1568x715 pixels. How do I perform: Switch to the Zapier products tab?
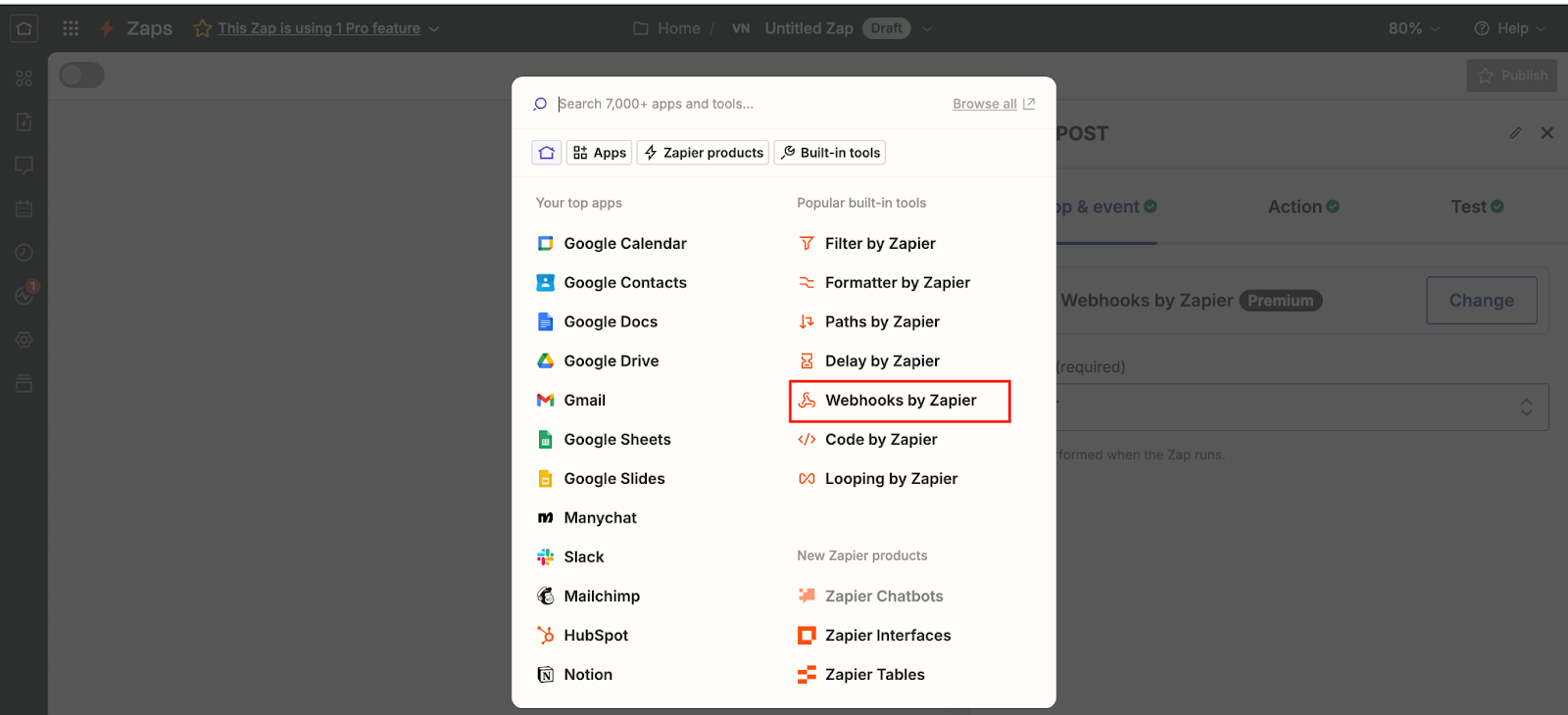pyautogui.click(x=703, y=153)
